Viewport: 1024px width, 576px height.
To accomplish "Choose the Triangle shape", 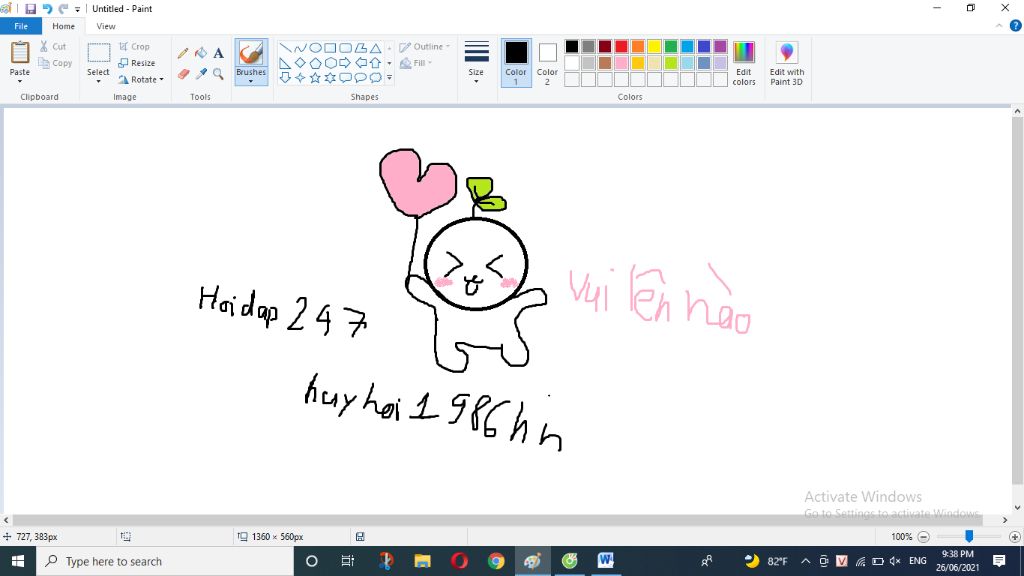I will pyautogui.click(x=376, y=48).
